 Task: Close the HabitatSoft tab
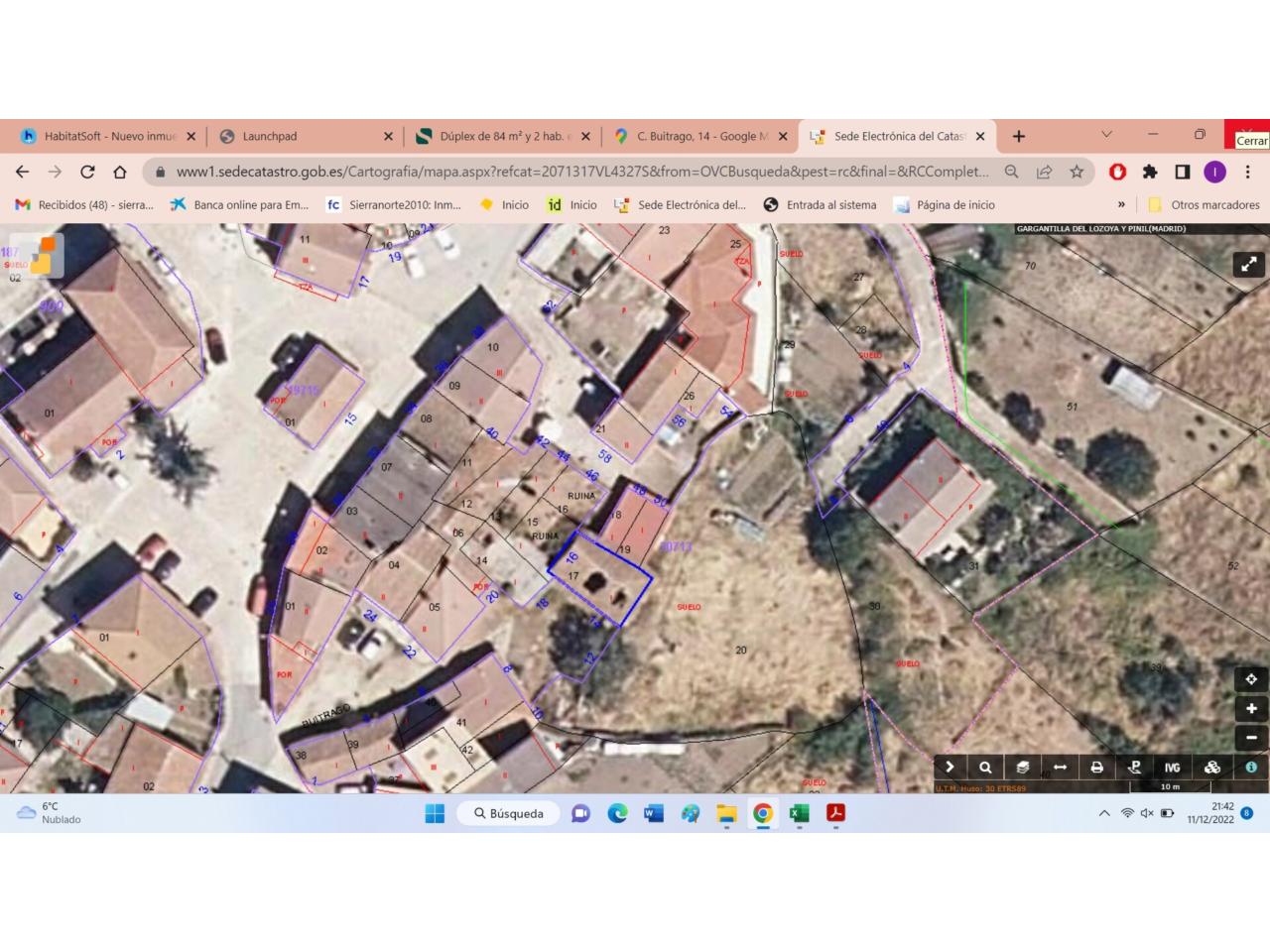[x=190, y=136]
